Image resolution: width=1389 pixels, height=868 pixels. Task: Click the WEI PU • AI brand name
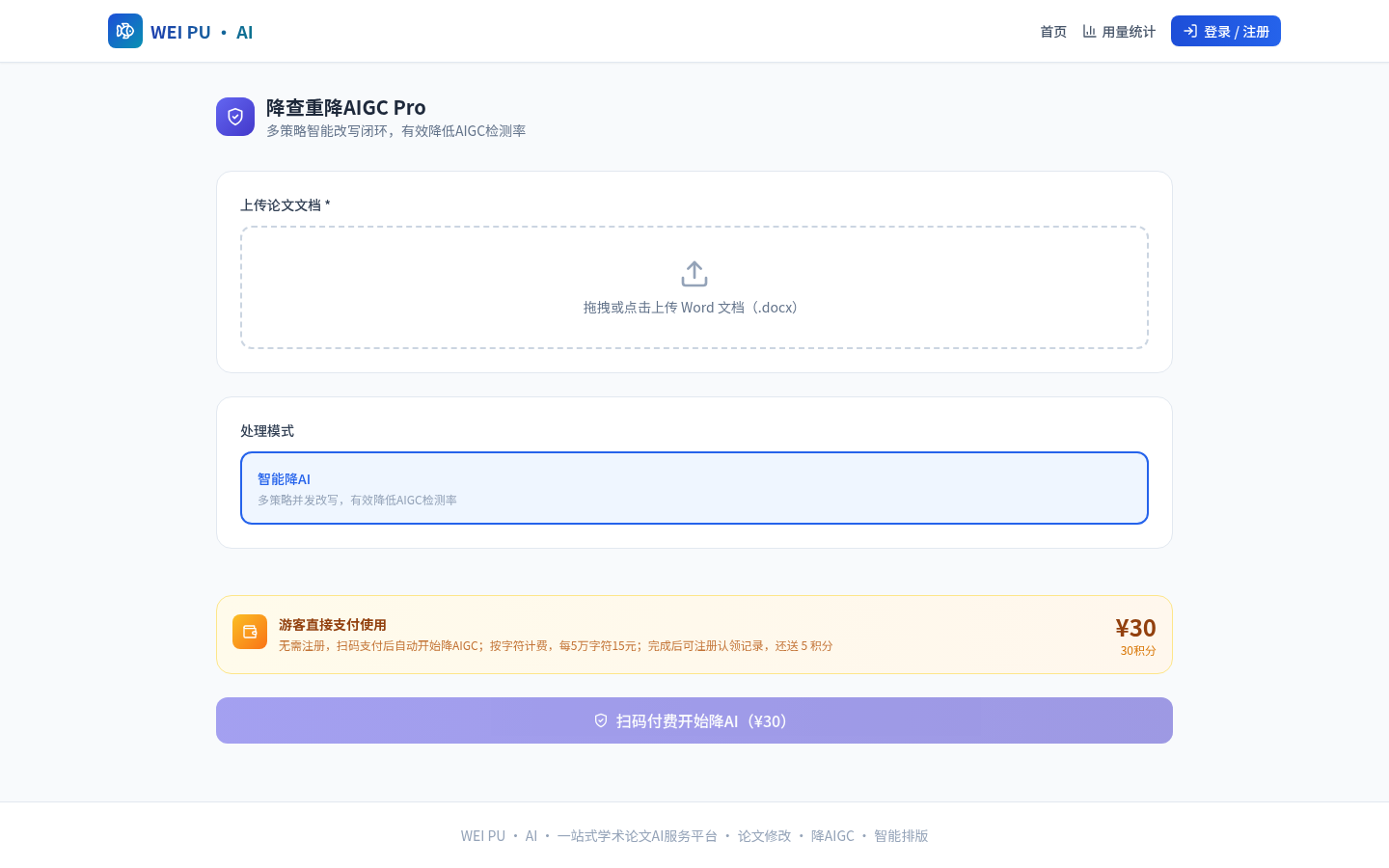(202, 32)
